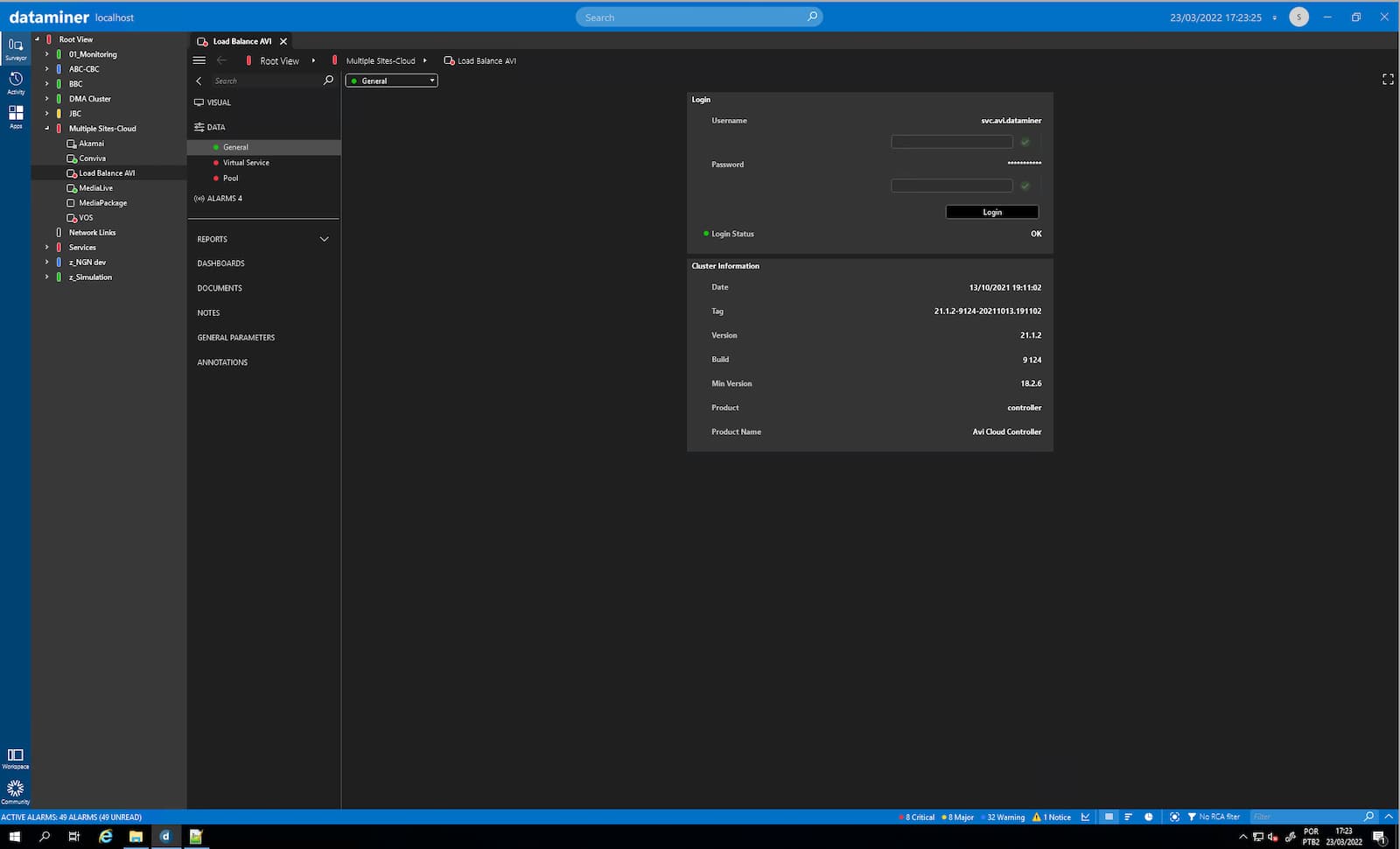Open File Explorer from taskbar
This screenshot has width=1400, height=849.
(136, 837)
